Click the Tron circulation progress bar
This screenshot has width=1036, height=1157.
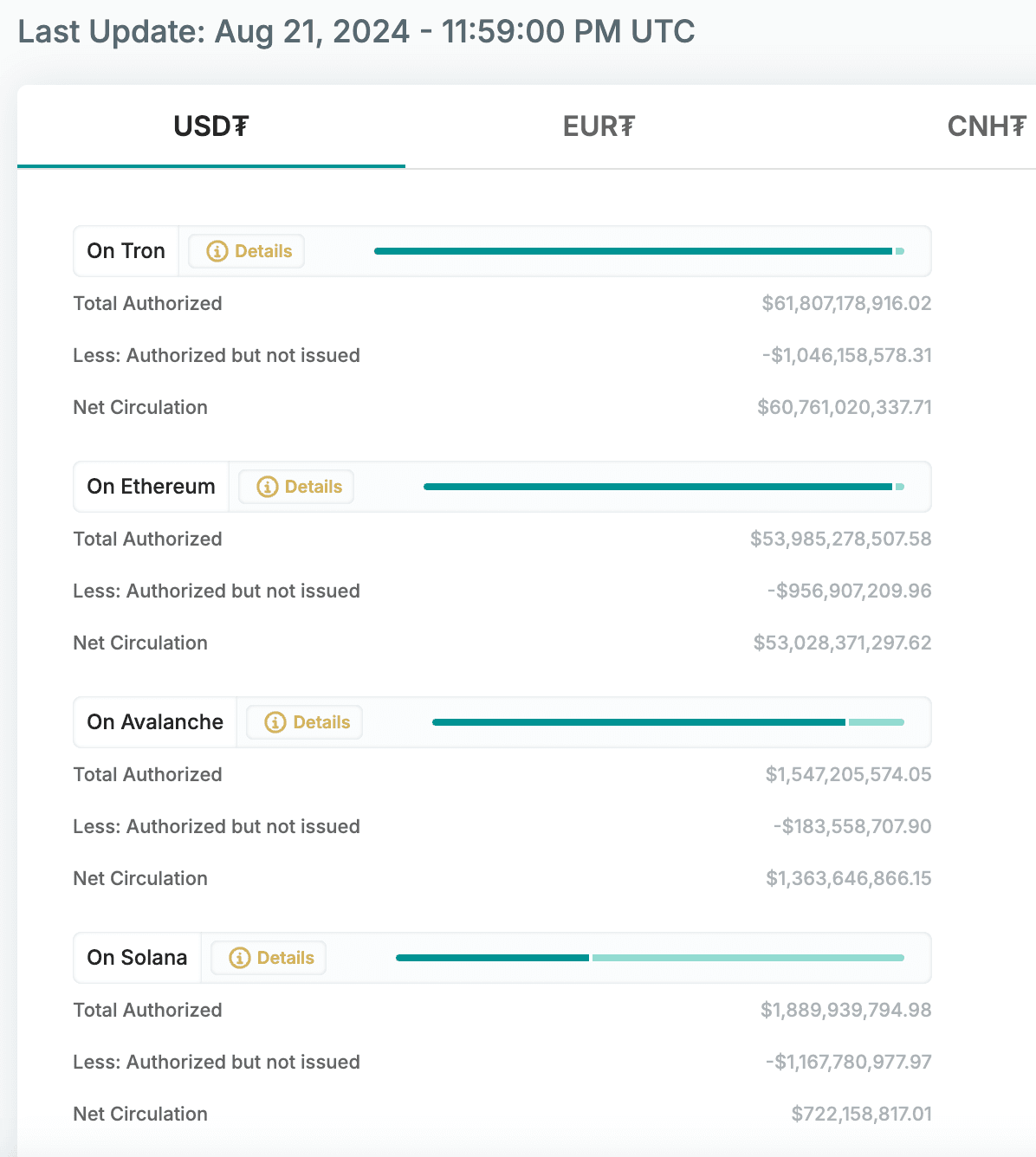[x=639, y=251]
